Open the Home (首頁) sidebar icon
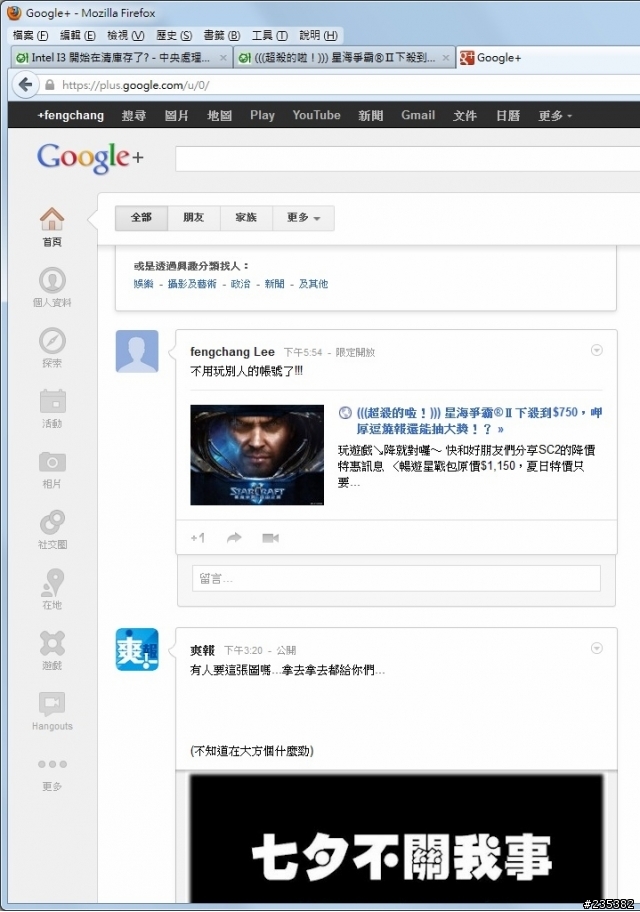 (52, 226)
